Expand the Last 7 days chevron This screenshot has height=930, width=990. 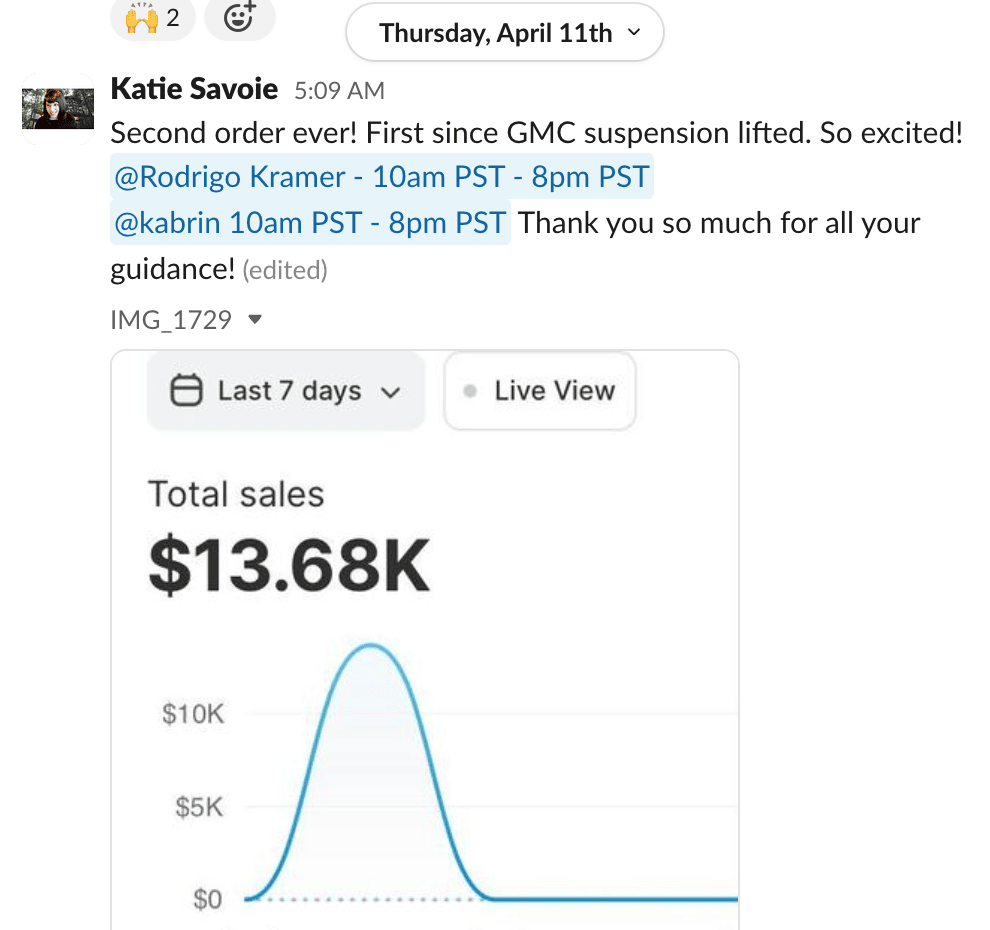(391, 392)
